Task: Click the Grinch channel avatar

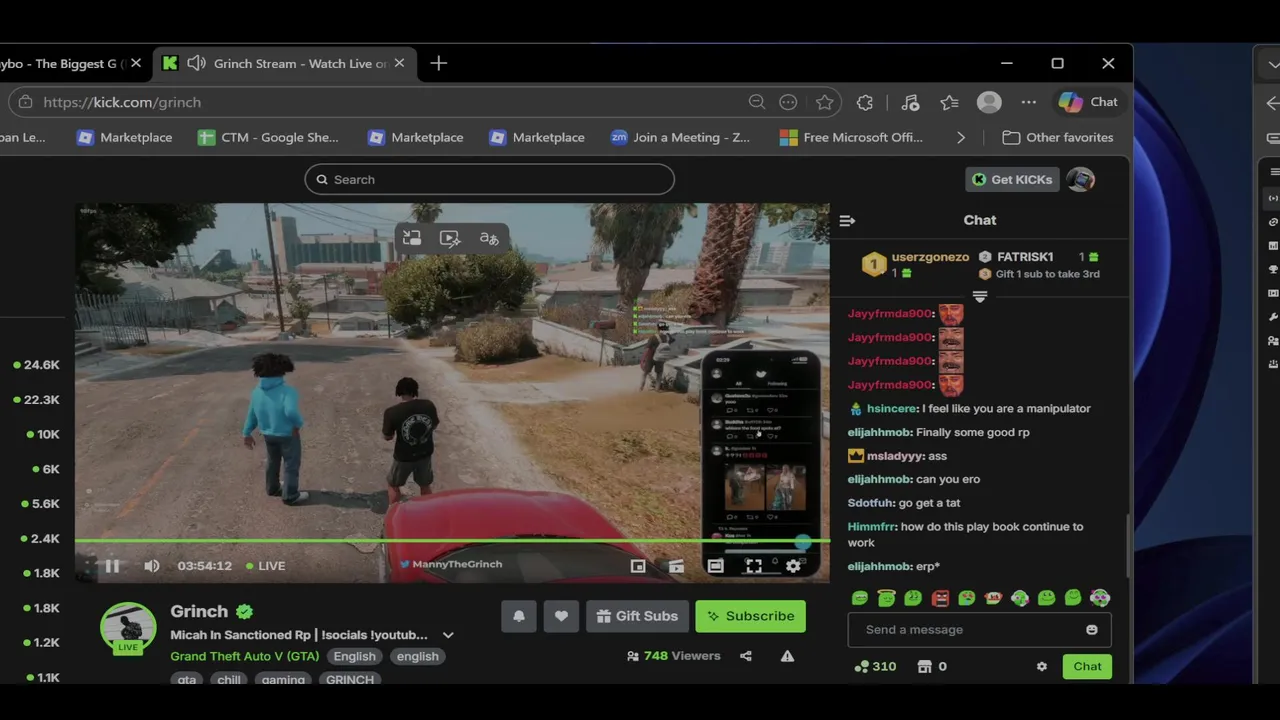Action: point(128,626)
